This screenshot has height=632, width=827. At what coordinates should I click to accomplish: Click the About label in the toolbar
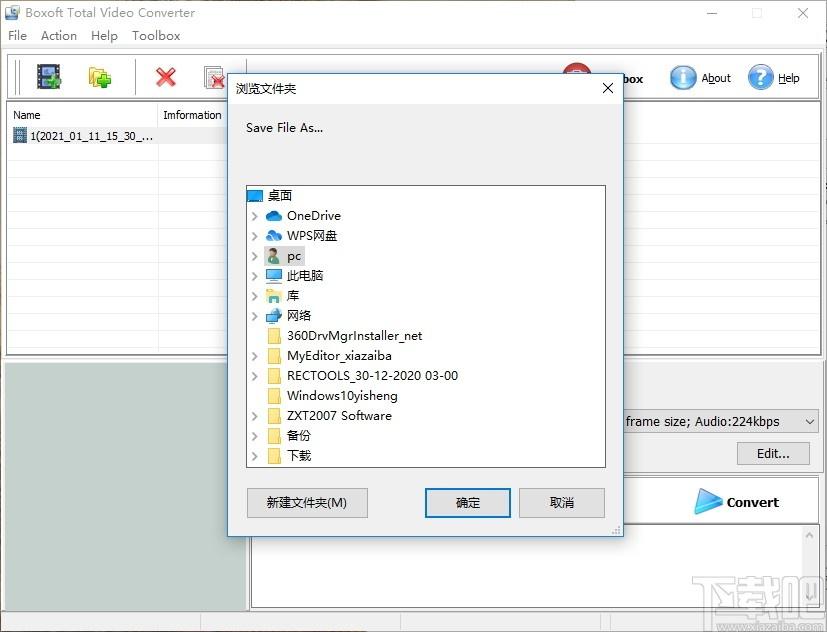tap(716, 78)
